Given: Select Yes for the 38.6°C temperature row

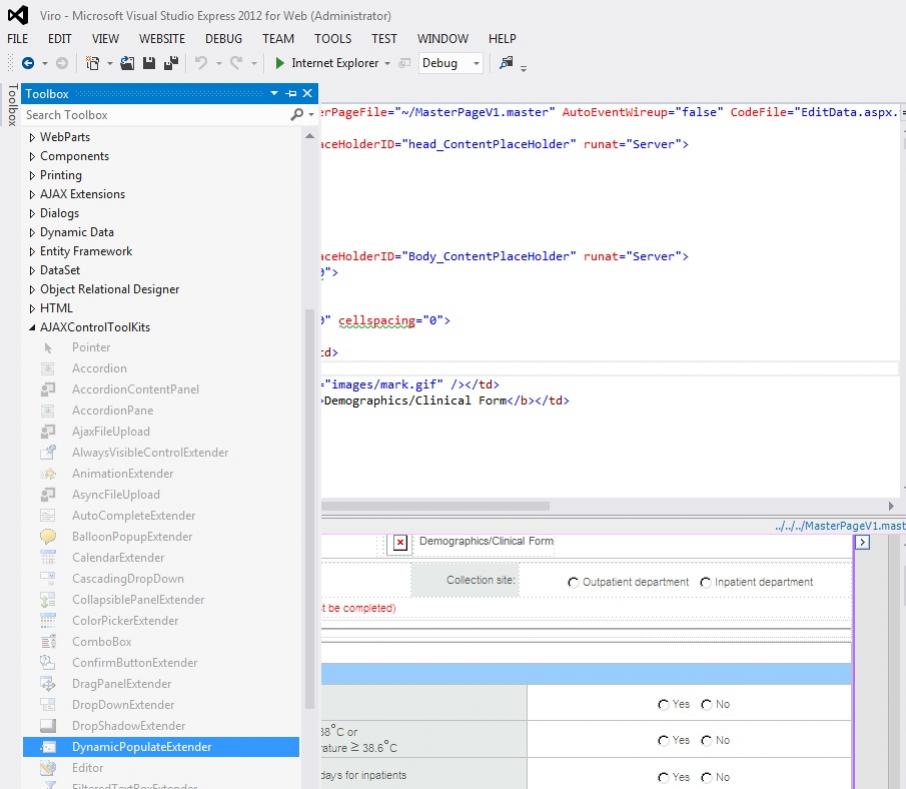Looking at the screenshot, I should (x=663, y=740).
